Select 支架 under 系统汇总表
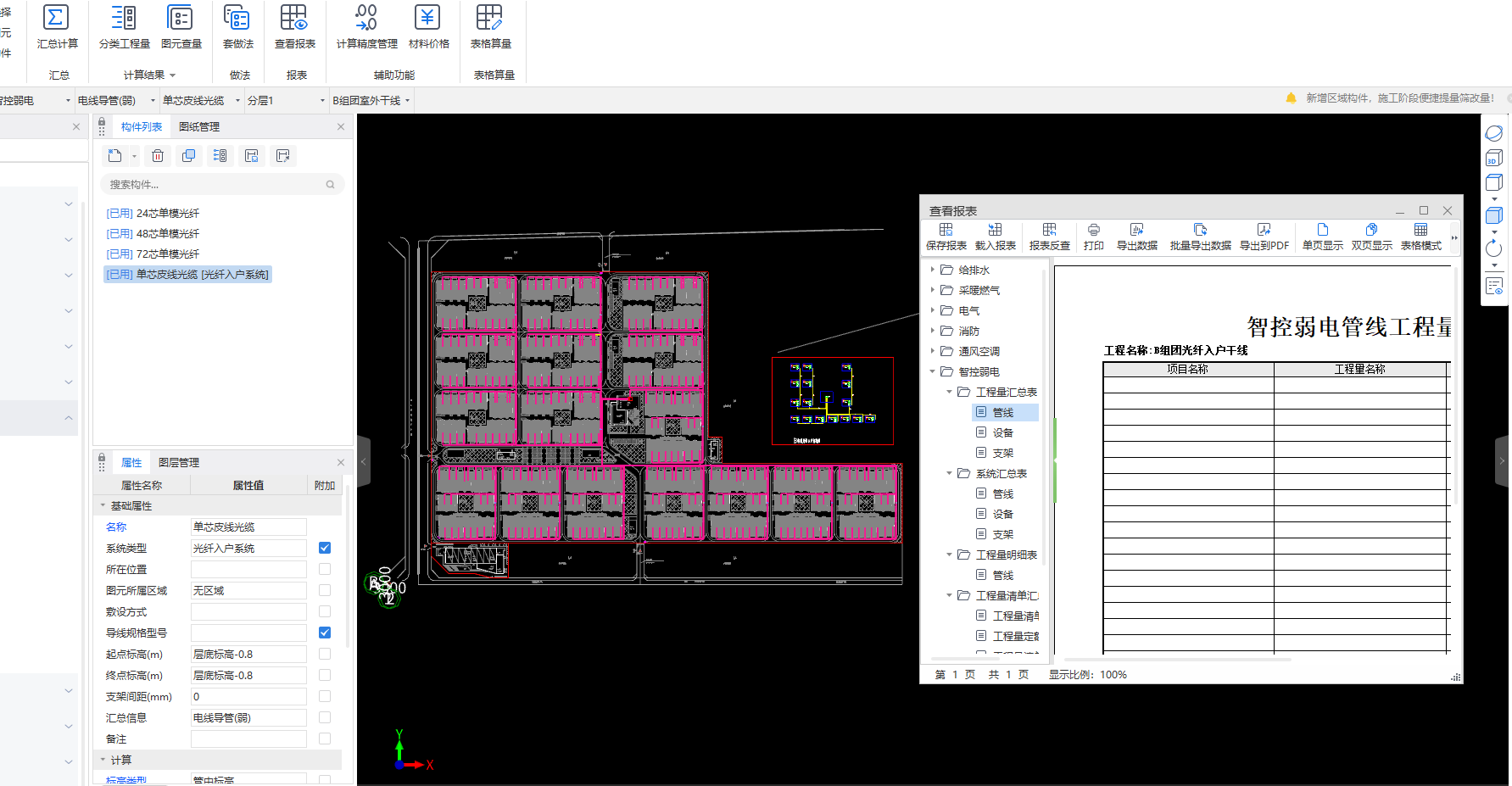This screenshot has height=786, width=1512. tap(1003, 534)
